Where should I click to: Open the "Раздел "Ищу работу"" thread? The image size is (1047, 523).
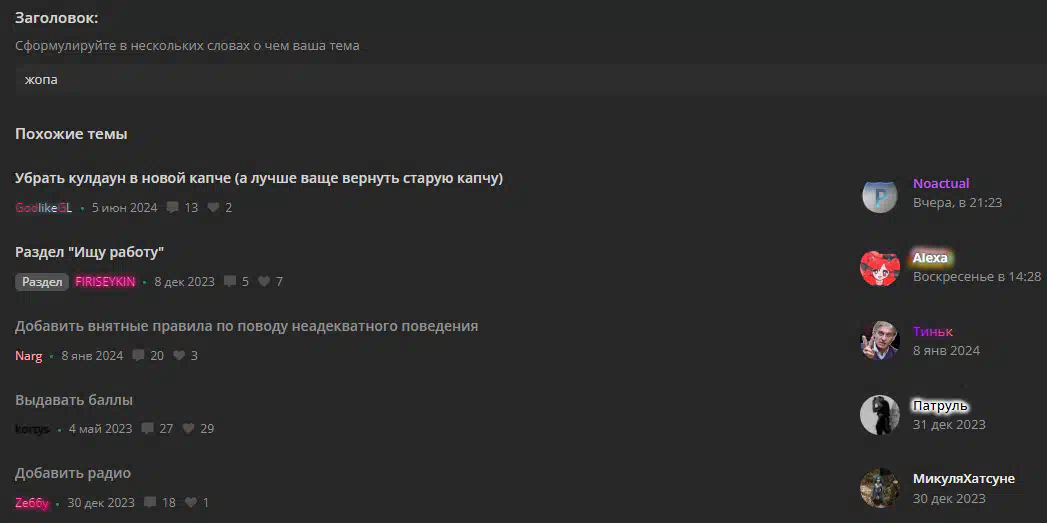point(89,252)
